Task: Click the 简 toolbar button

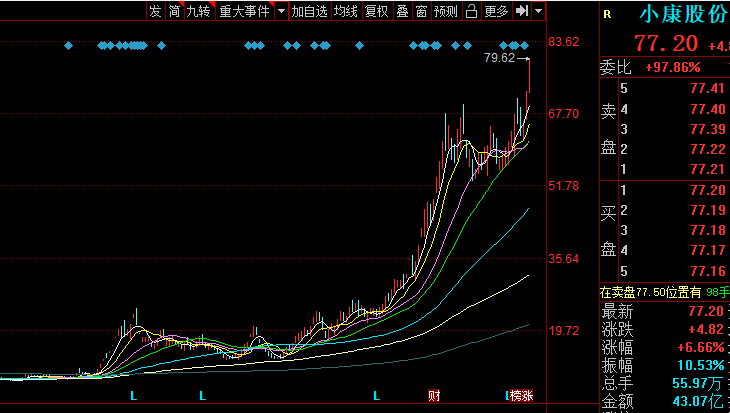Action: coord(175,11)
